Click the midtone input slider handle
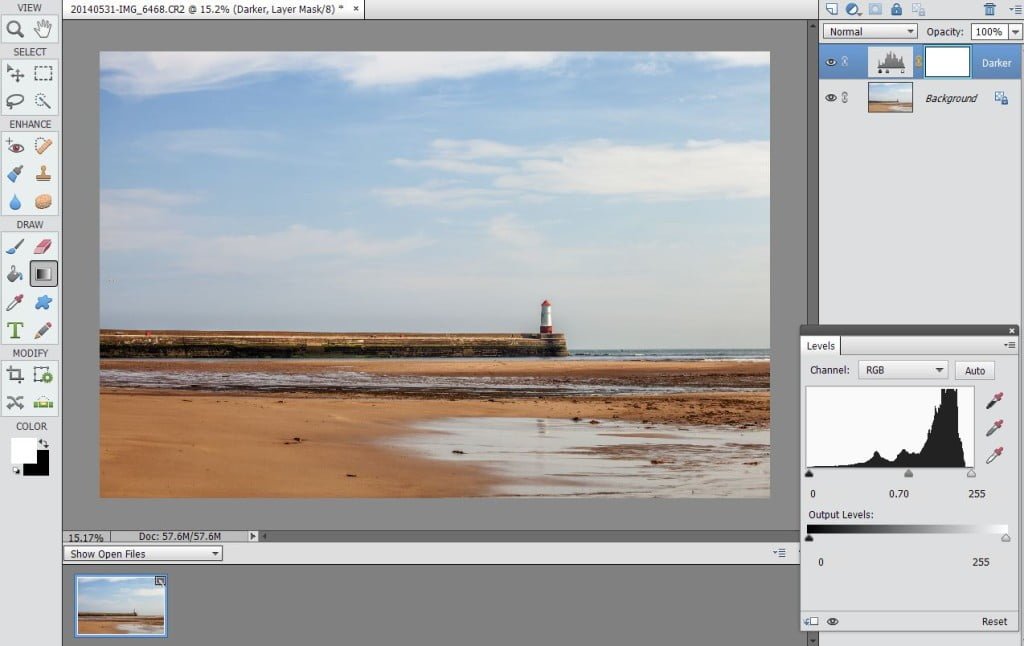This screenshot has width=1024, height=646. (x=908, y=473)
